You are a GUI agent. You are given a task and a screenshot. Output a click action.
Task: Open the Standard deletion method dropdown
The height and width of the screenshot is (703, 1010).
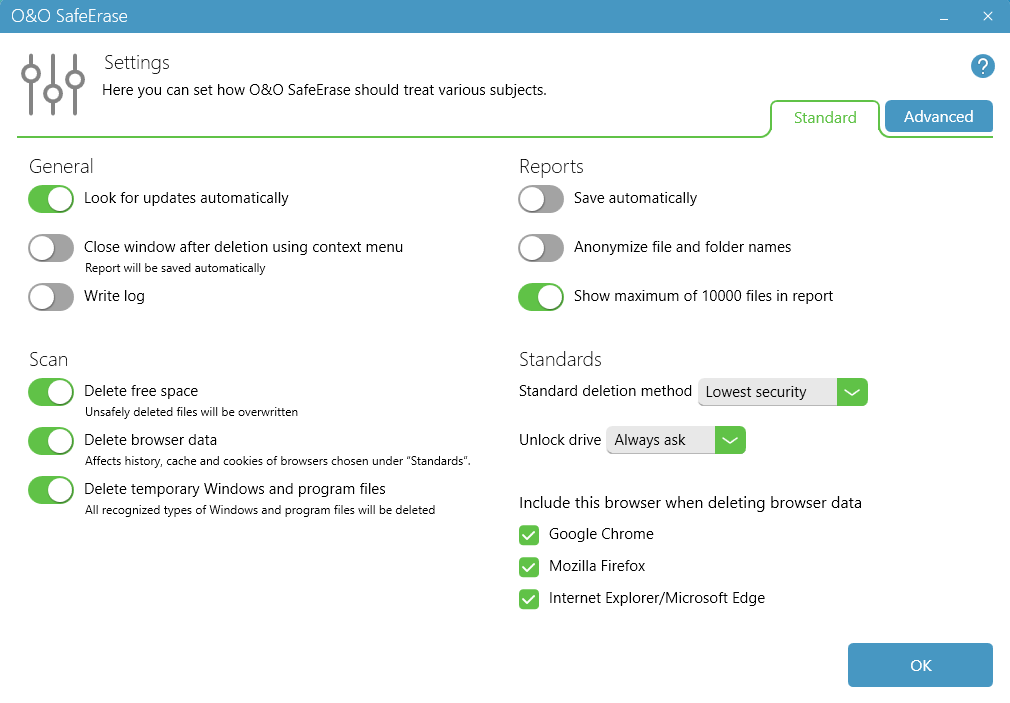tap(852, 392)
